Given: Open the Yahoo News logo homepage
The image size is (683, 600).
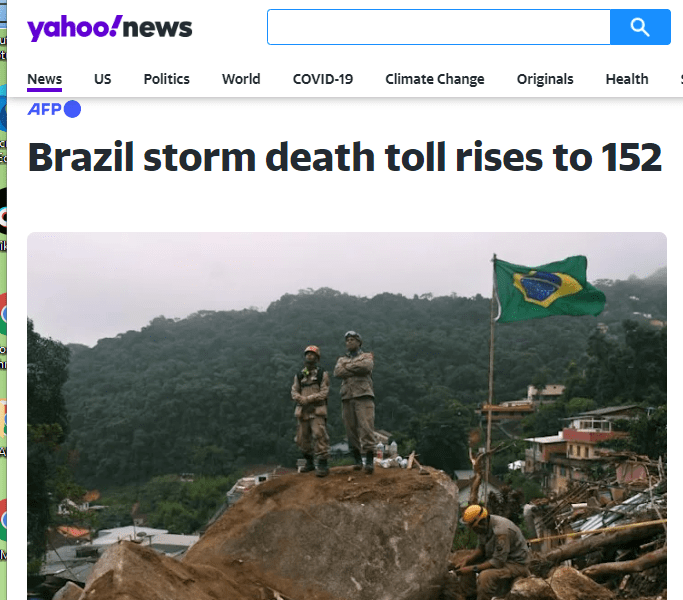Looking at the screenshot, I should [x=109, y=28].
